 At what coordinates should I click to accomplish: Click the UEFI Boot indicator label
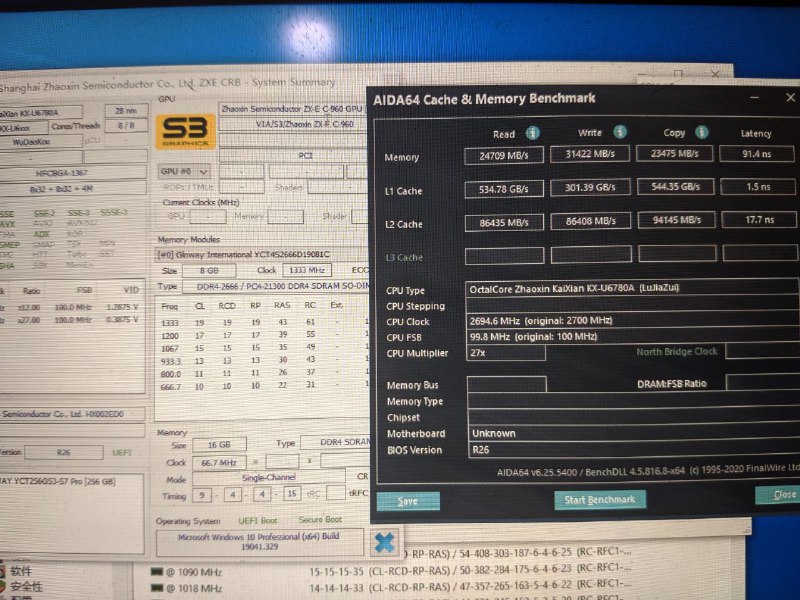click(x=258, y=520)
